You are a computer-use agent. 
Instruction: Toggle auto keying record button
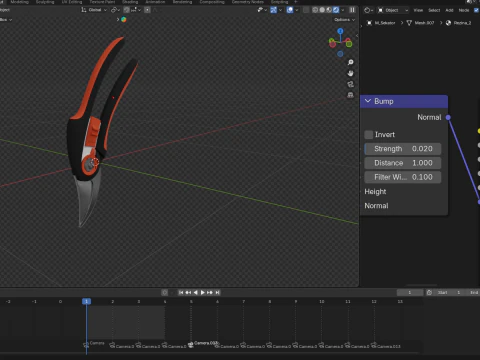(x=165, y=292)
